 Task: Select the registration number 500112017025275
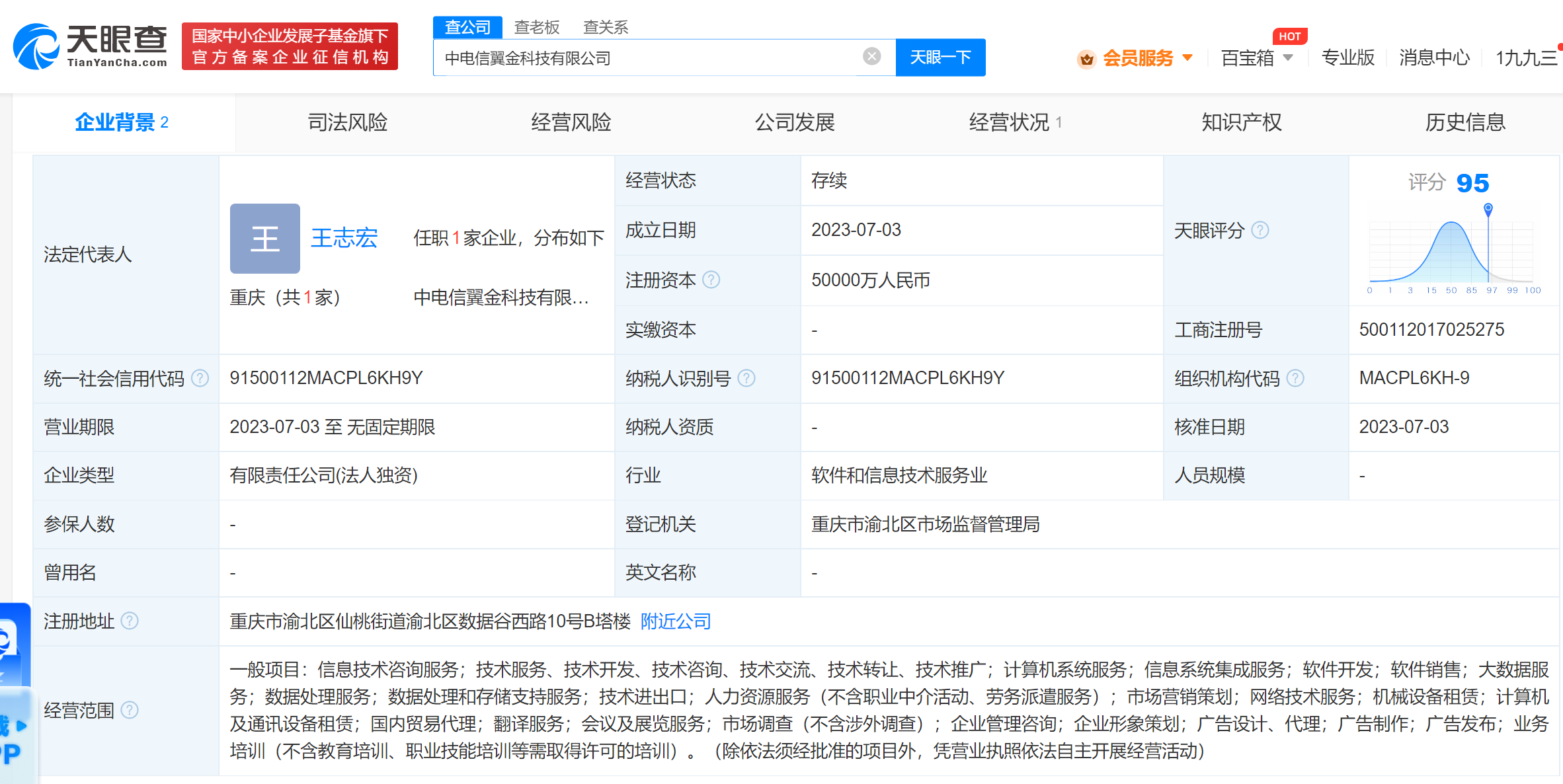pyautogui.click(x=1431, y=329)
